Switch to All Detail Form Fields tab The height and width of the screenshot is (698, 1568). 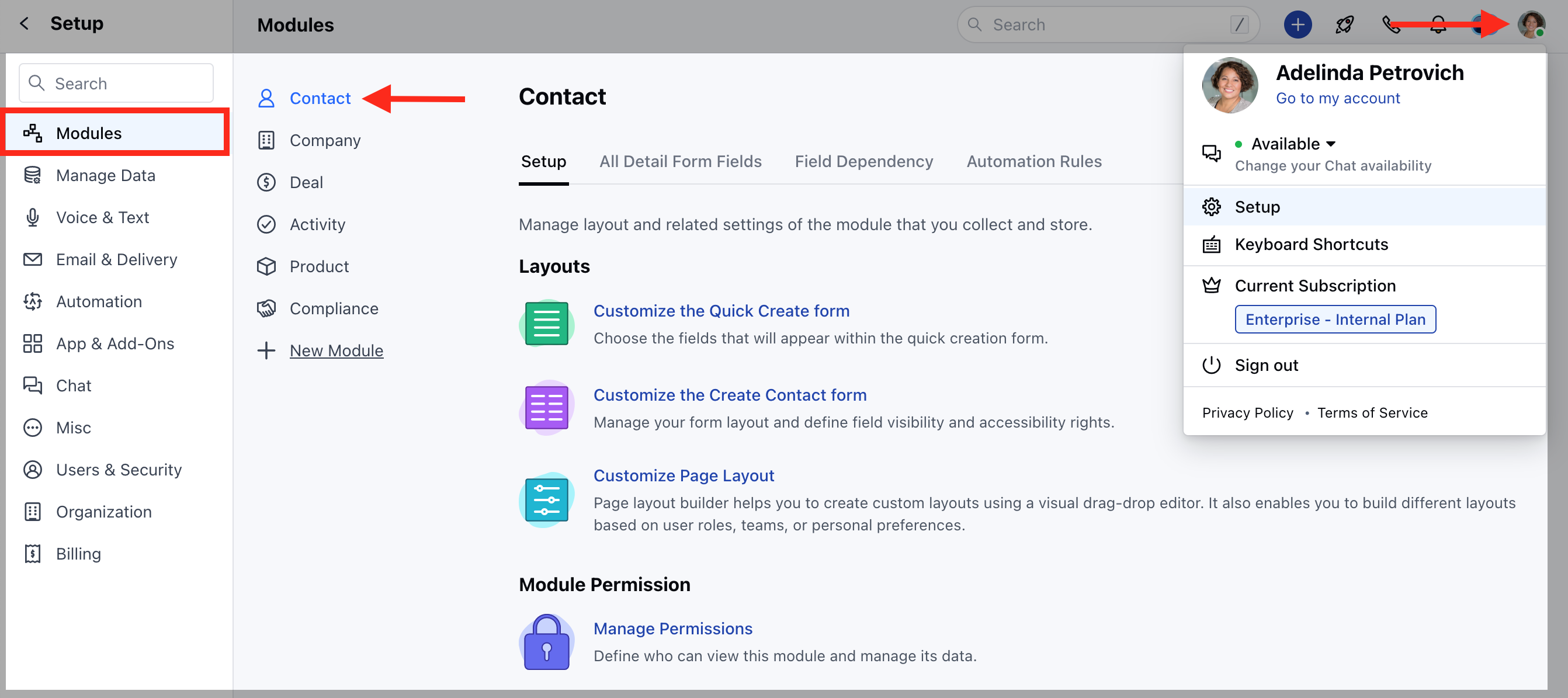680,161
